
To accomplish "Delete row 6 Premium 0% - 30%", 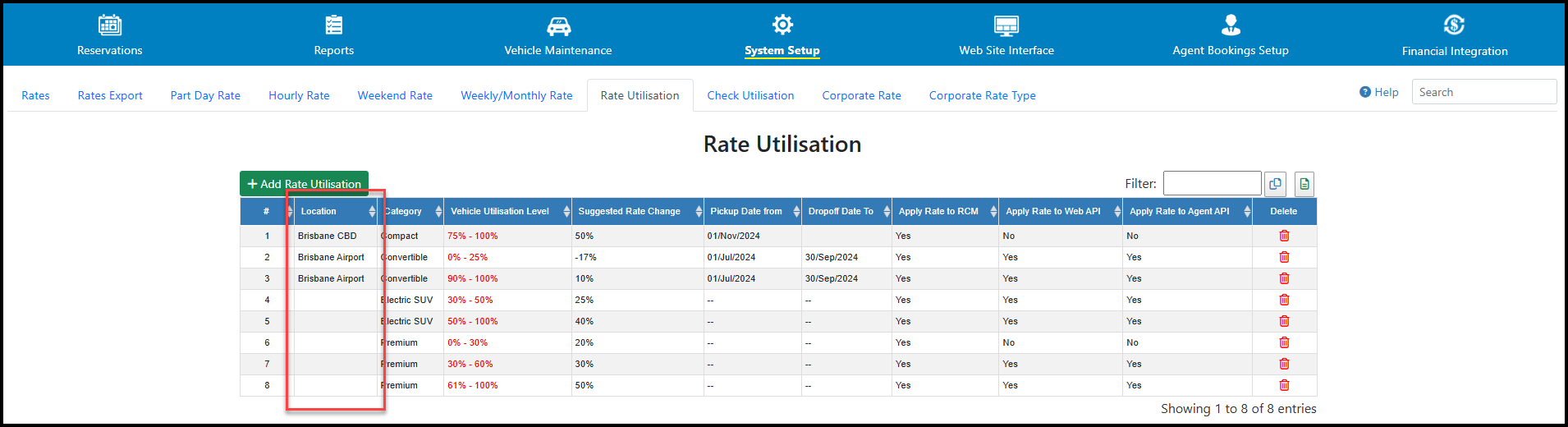I will tap(1284, 342).
